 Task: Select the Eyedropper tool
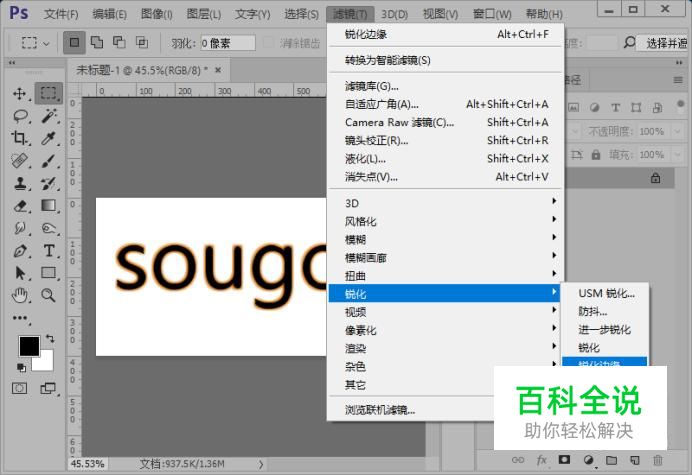[x=49, y=139]
